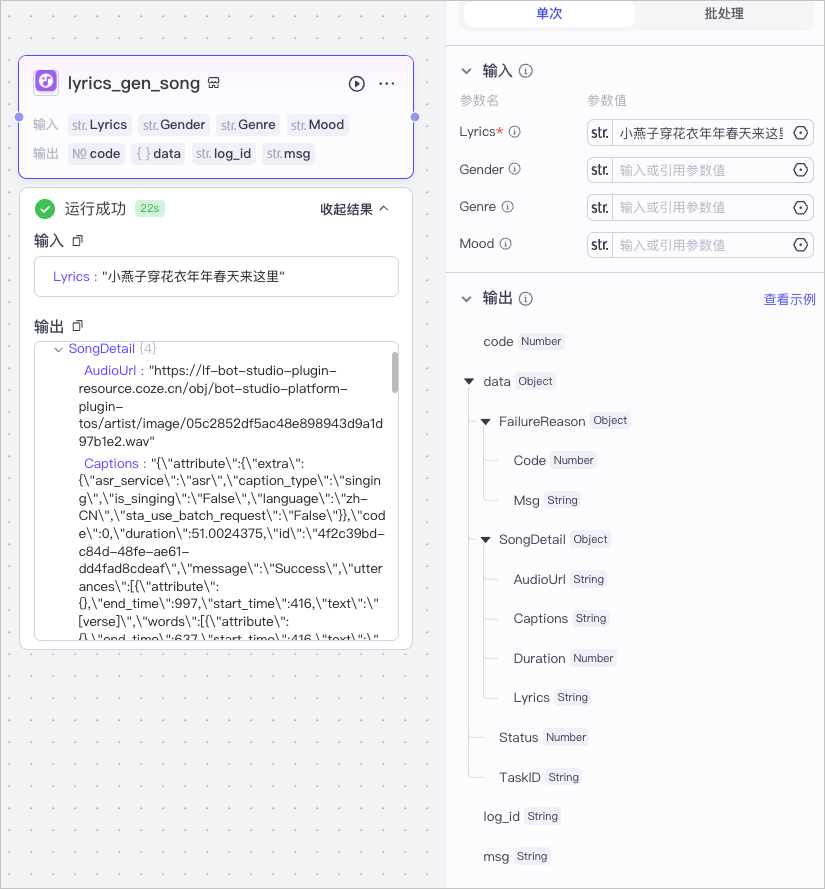Open reference picker for Mood value
825x889 pixels.
point(800,245)
